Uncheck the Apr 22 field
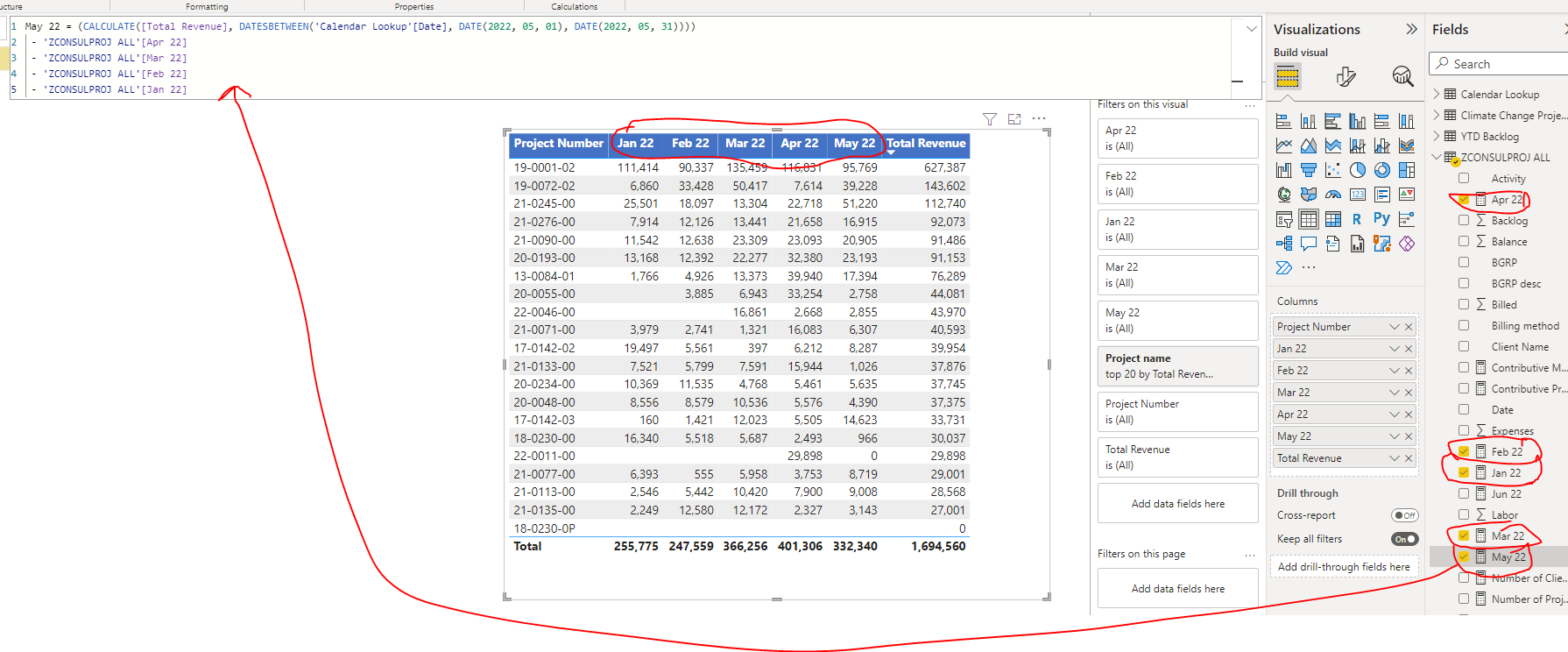Image resolution: width=1568 pixels, height=652 pixels. coord(1464,200)
